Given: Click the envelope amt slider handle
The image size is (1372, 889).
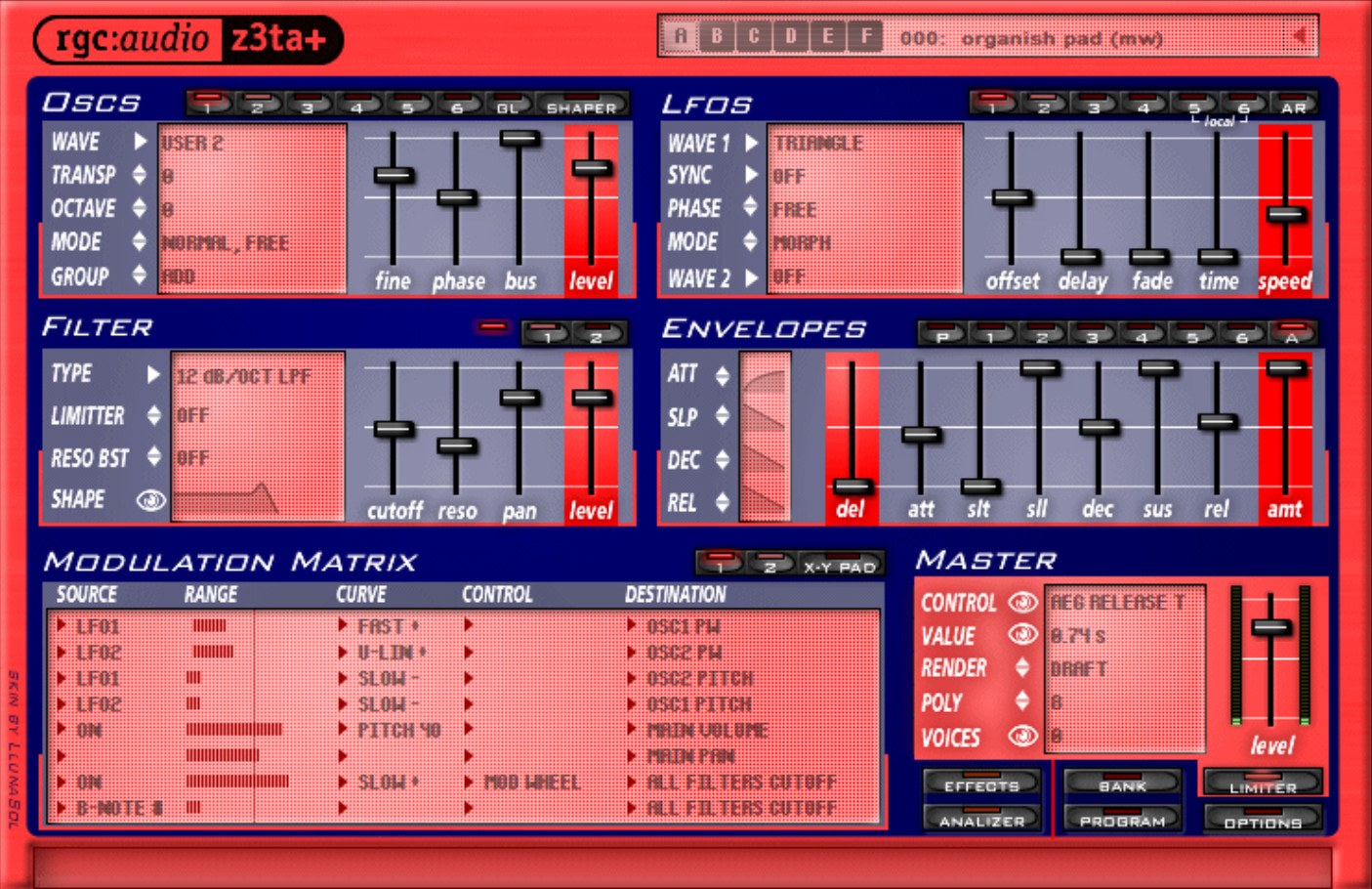Looking at the screenshot, I should 1286,368.
